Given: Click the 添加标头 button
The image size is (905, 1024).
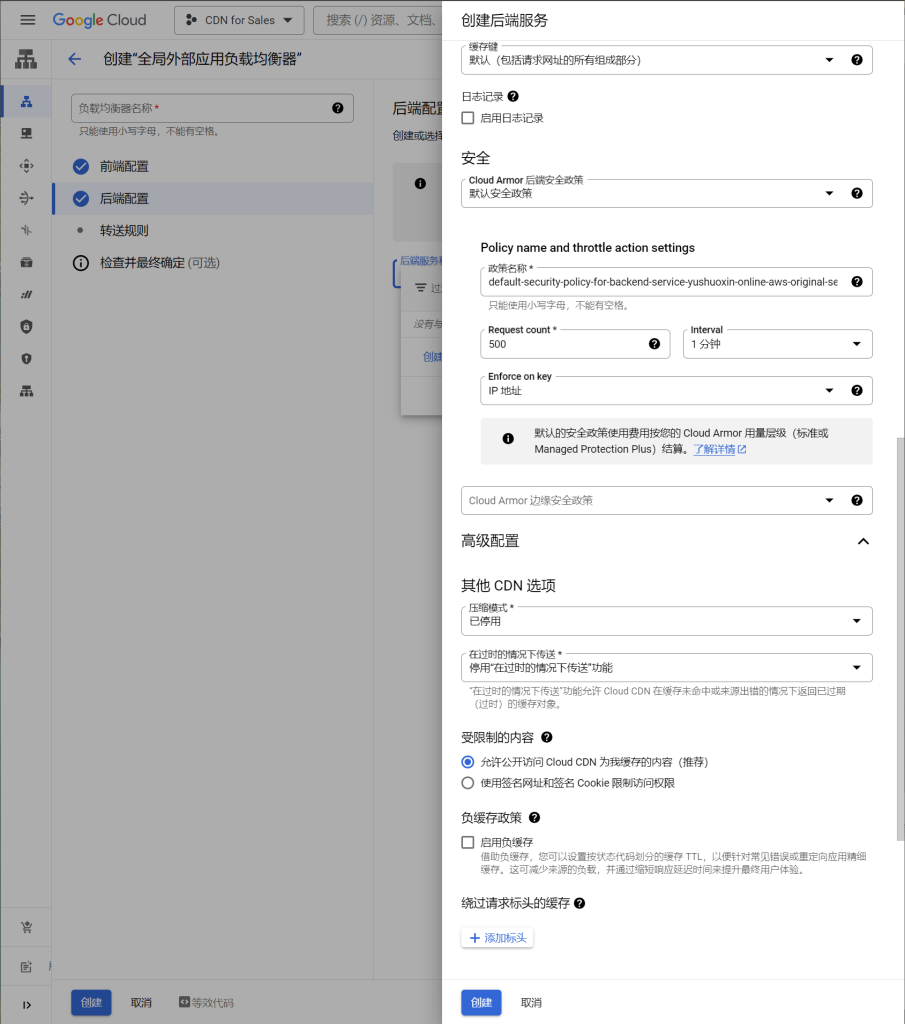Looking at the screenshot, I should [497, 938].
